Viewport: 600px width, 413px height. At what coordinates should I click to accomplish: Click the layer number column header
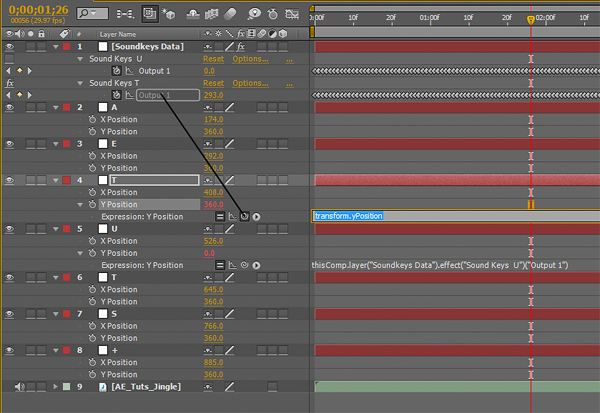79,34
